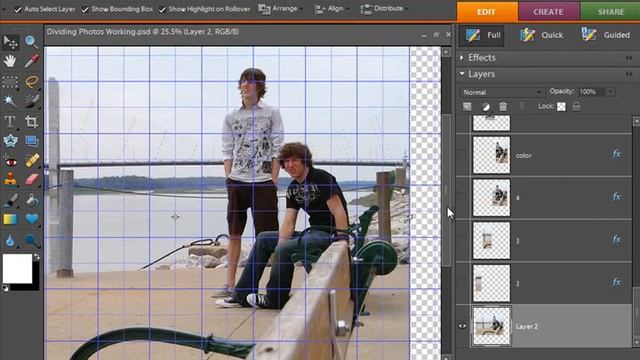Open the Opacity slider arrow
This screenshot has height=360, width=640.
[x=610, y=92]
